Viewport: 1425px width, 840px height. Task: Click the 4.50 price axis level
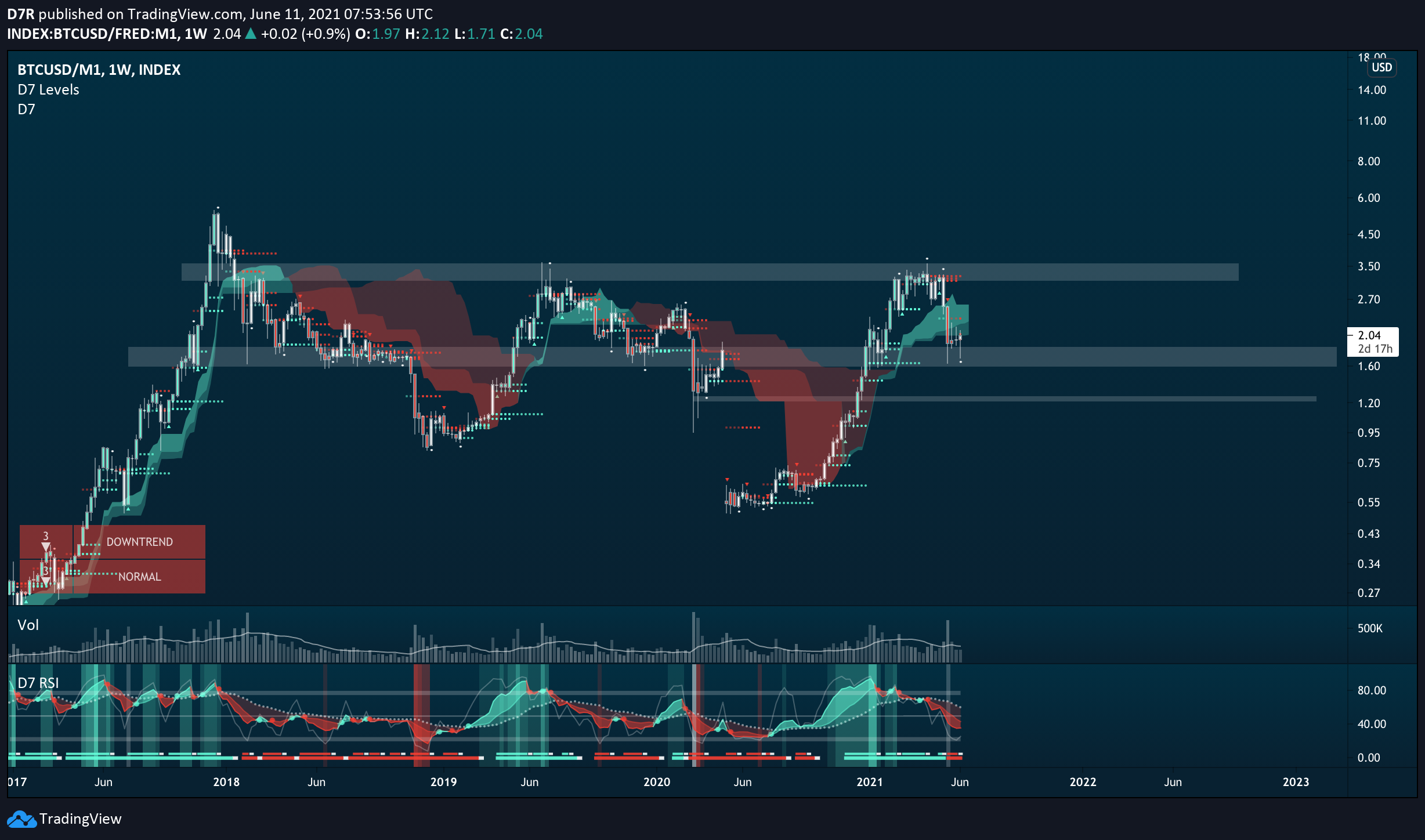tap(1369, 234)
